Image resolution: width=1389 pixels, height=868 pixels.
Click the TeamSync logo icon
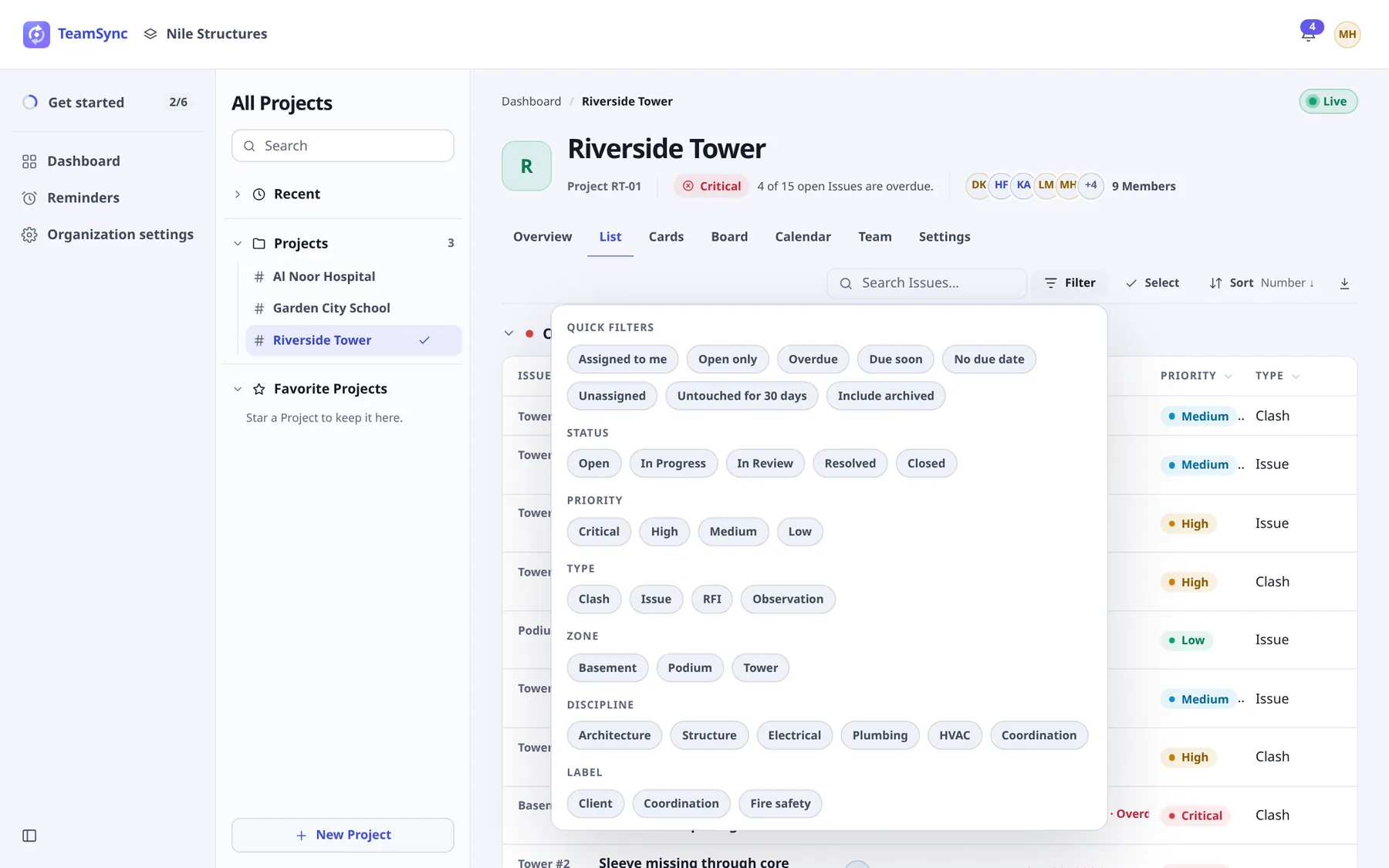(36, 34)
